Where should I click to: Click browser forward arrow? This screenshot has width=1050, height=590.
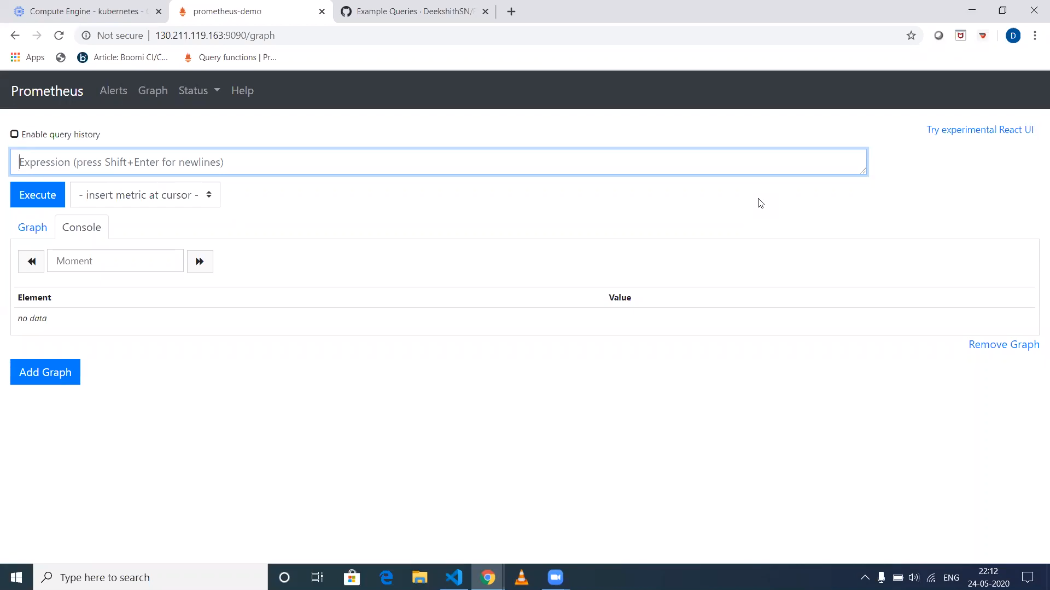(37, 35)
